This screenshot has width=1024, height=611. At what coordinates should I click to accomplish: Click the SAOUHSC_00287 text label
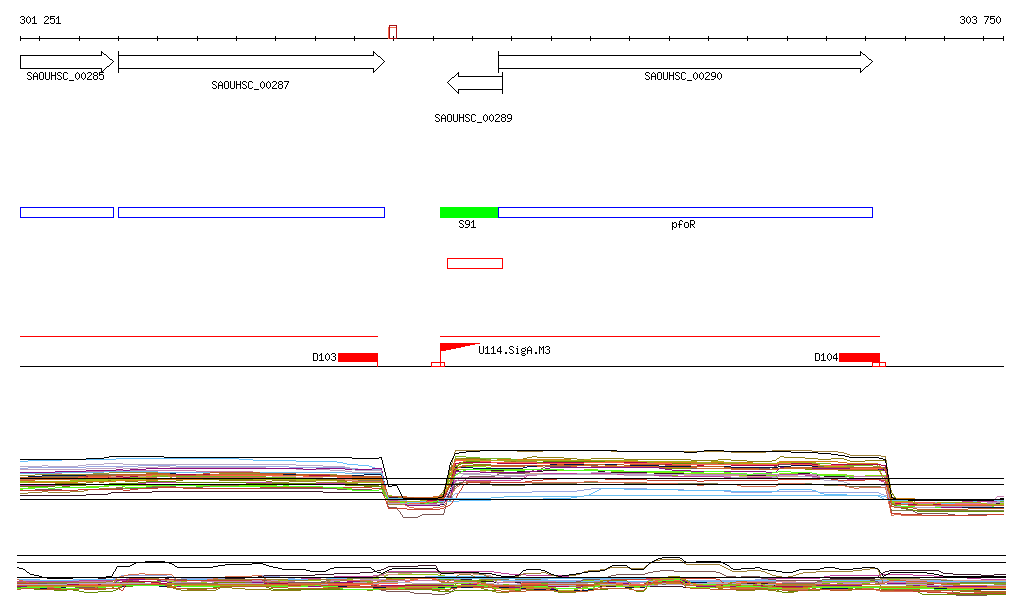[250, 85]
